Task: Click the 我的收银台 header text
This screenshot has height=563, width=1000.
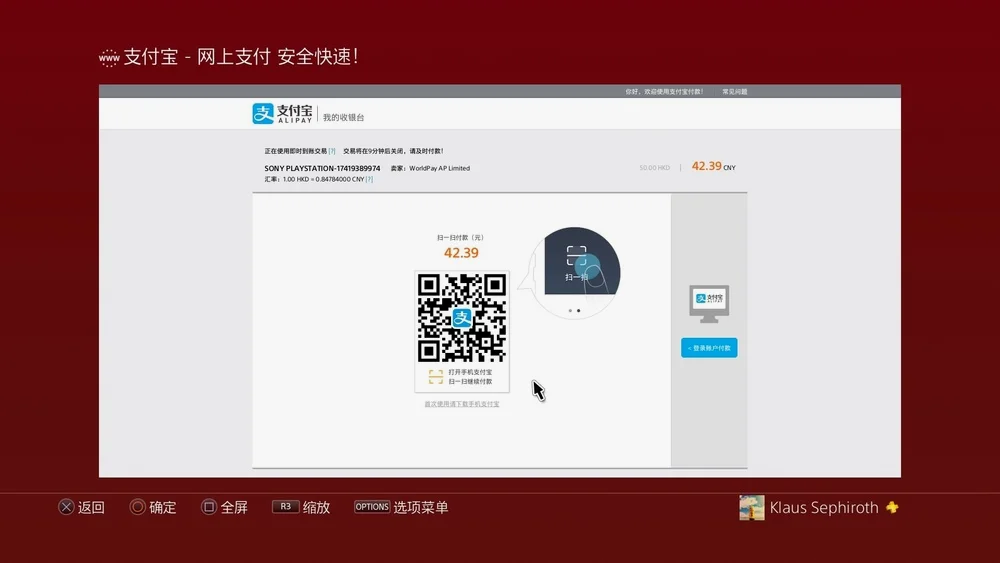Action: [x=343, y=117]
